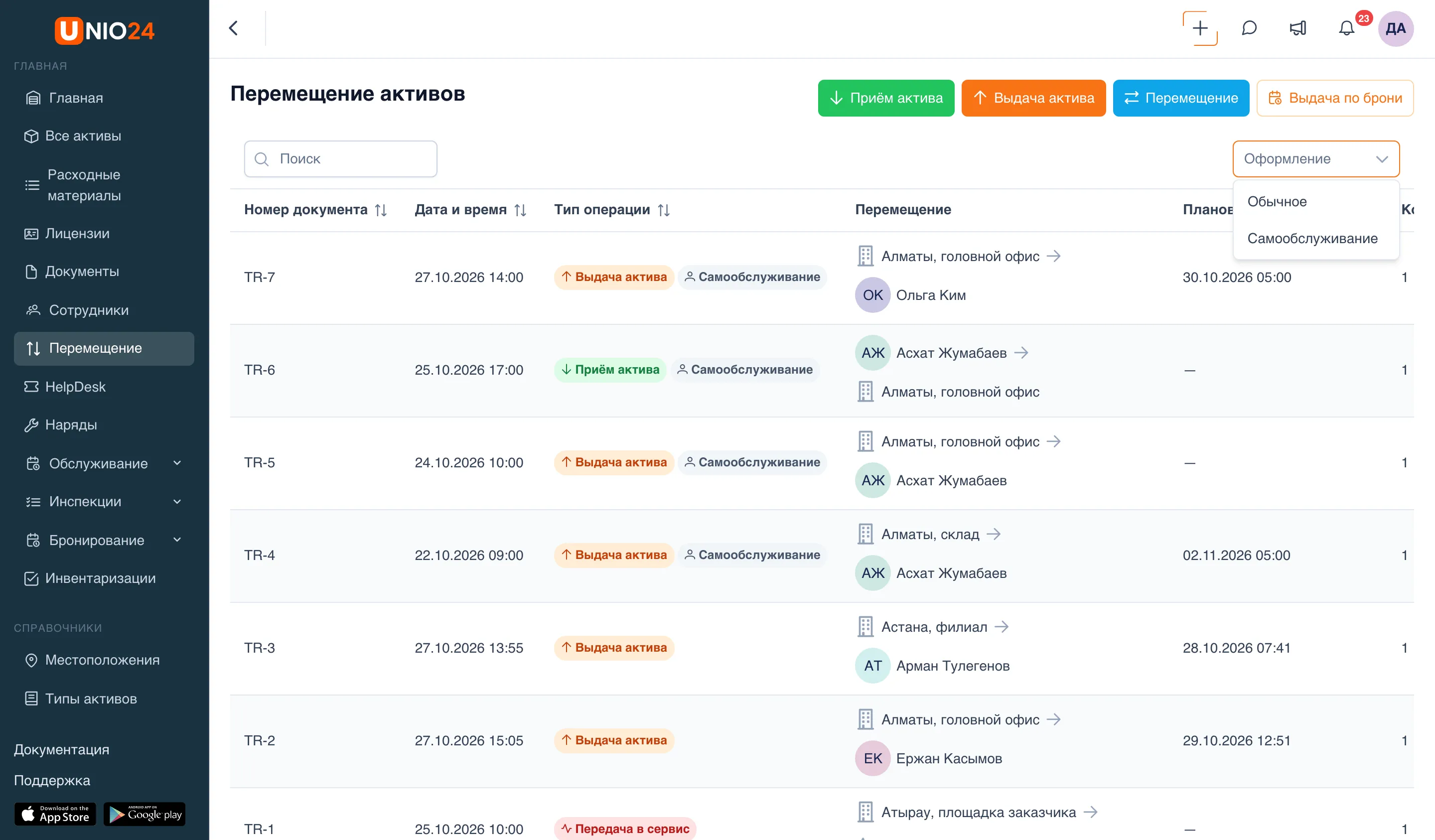Expand the Бронирование sidebar section
Screen dimensions: 1435x840
pyautogui.click(x=104, y=540)
